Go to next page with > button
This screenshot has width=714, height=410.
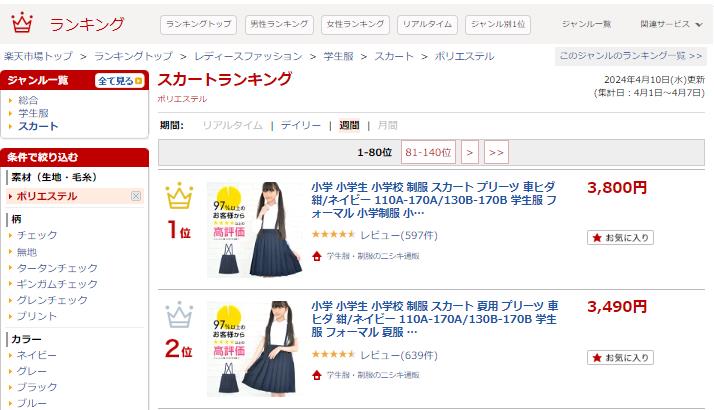tap(470, 152)
